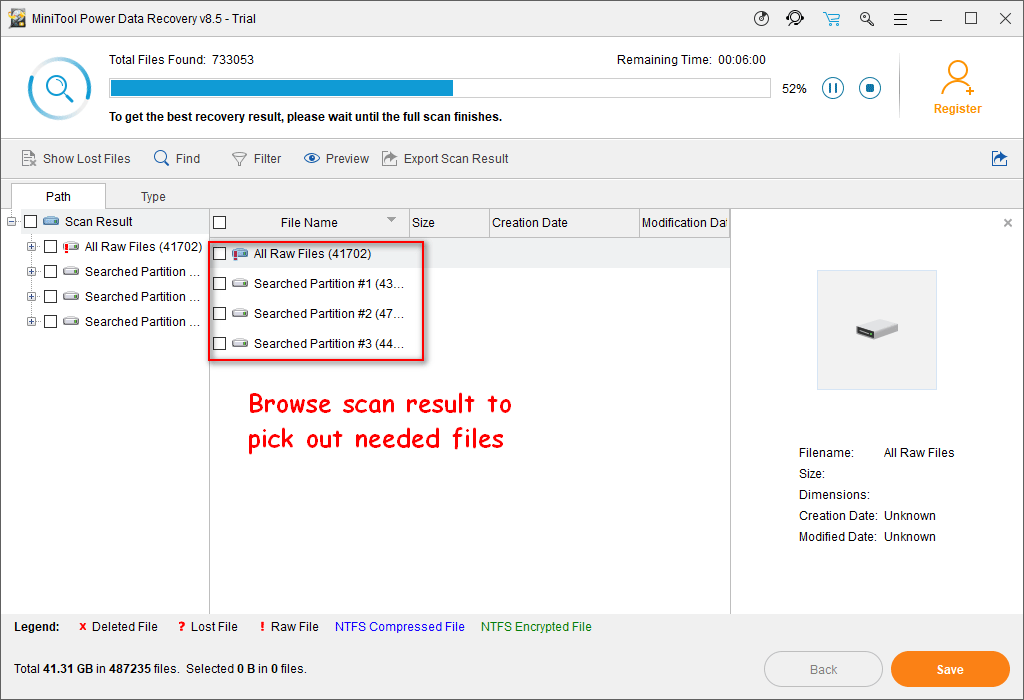The height and width of the screenshot is (700, 1024).
Task: Click Searched Partition #1 drive icon
Action: pos(240,283)
